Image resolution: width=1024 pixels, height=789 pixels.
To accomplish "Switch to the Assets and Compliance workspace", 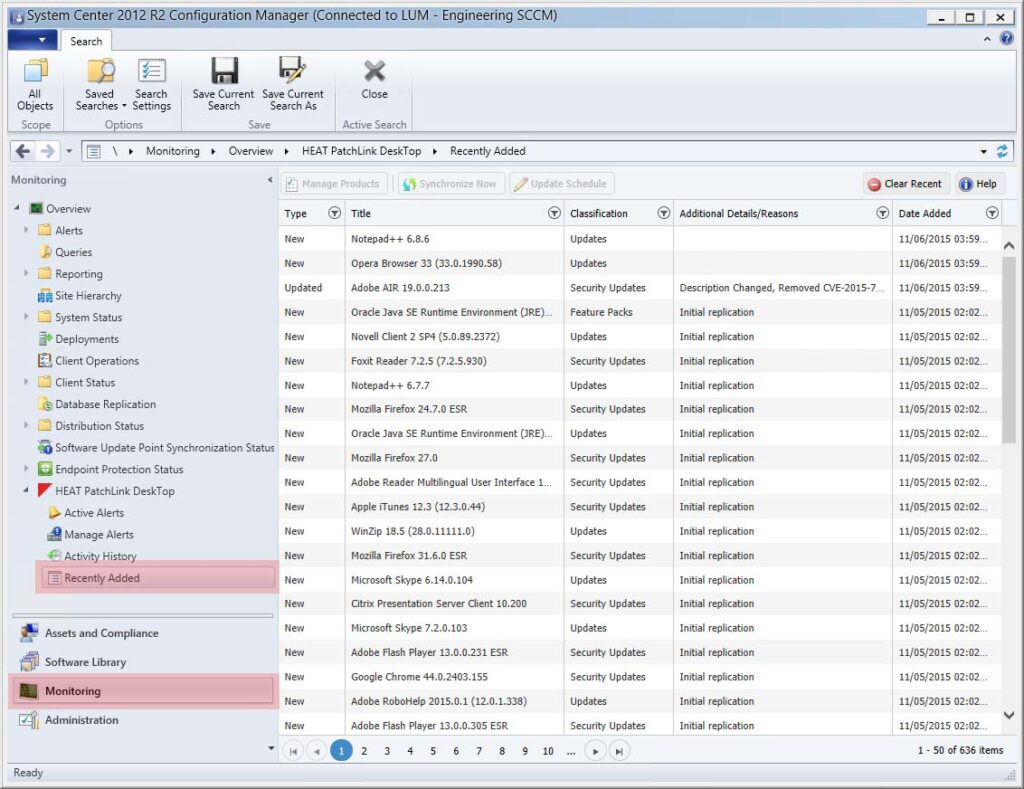I will [100, 632].
